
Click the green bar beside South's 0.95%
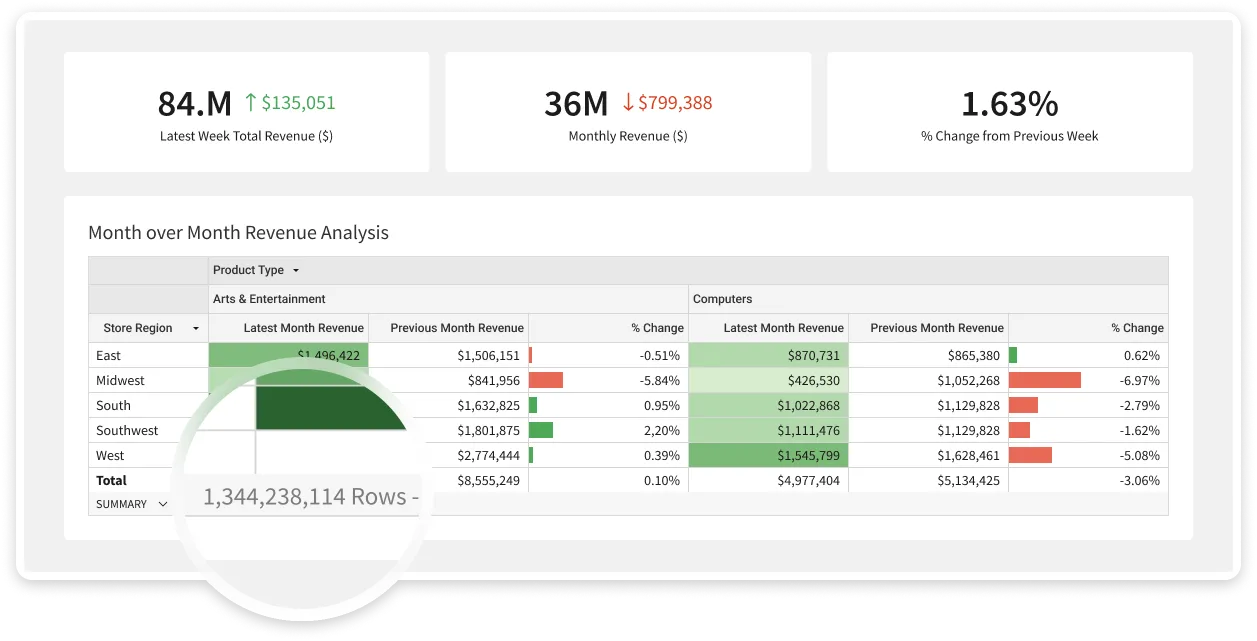point(534,405)
